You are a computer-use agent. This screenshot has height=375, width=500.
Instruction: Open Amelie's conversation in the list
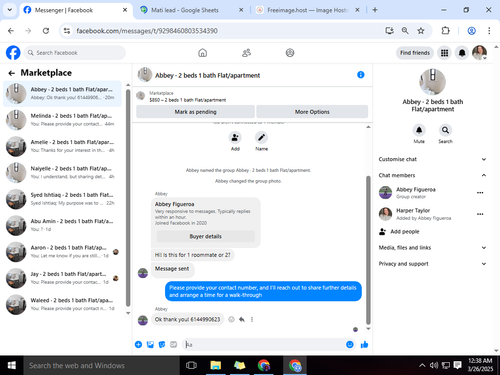click(x=62, y=146)
